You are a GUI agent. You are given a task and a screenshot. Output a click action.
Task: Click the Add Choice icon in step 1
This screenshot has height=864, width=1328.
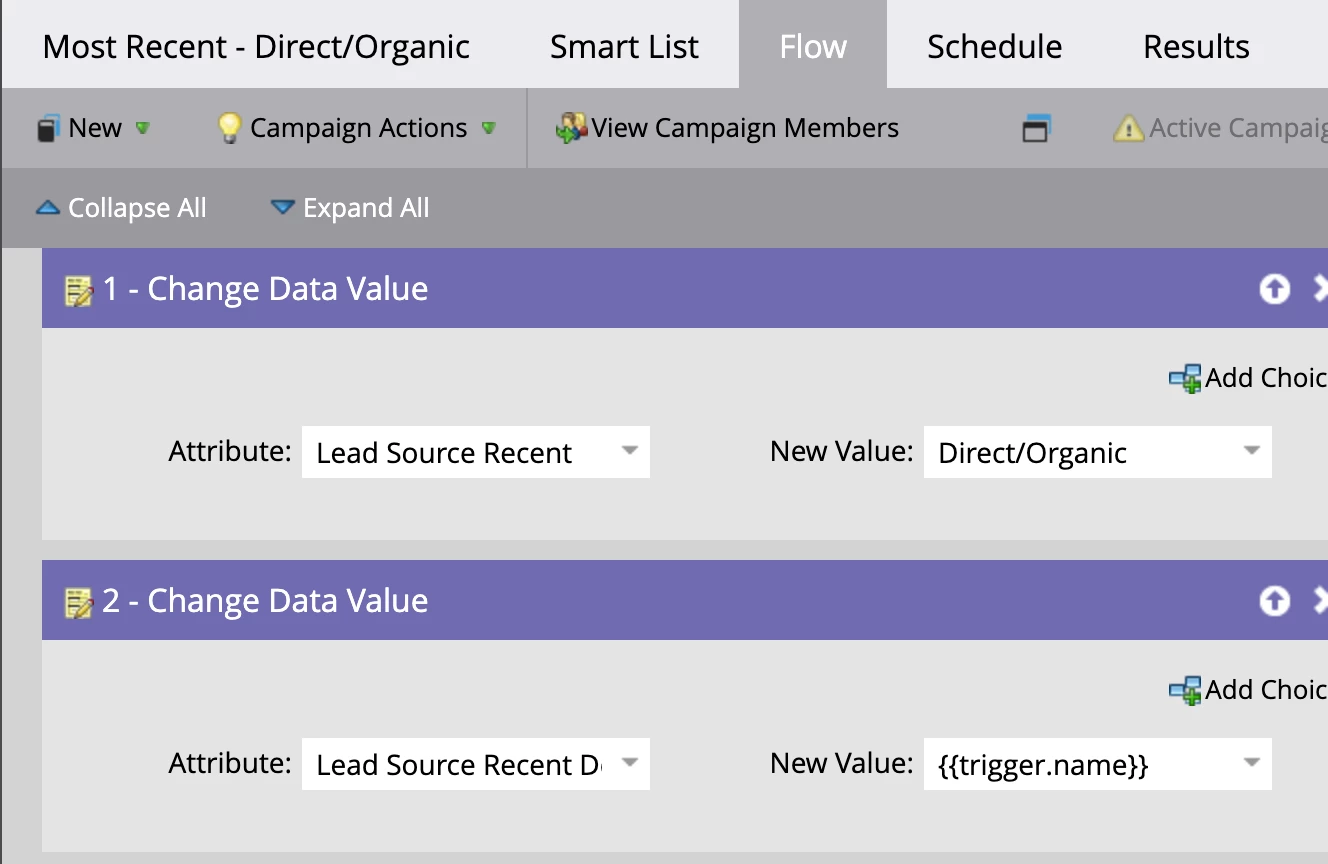pos(1185,378)
